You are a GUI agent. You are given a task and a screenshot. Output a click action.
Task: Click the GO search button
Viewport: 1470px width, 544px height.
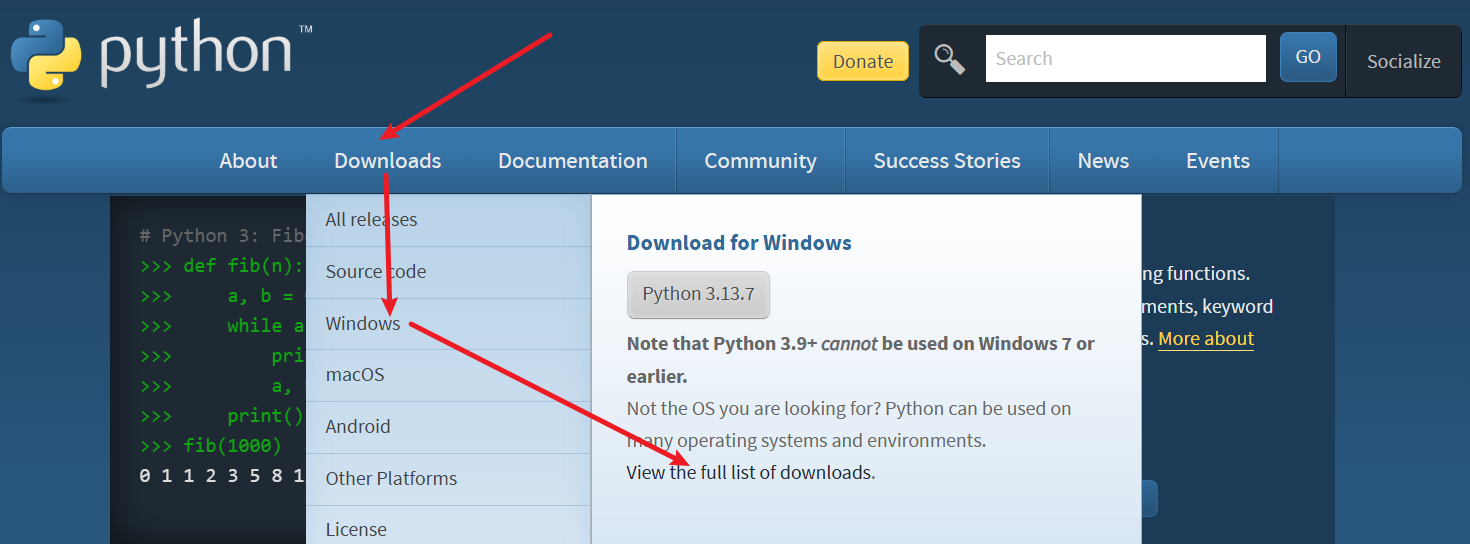[x=1308, y=58]
